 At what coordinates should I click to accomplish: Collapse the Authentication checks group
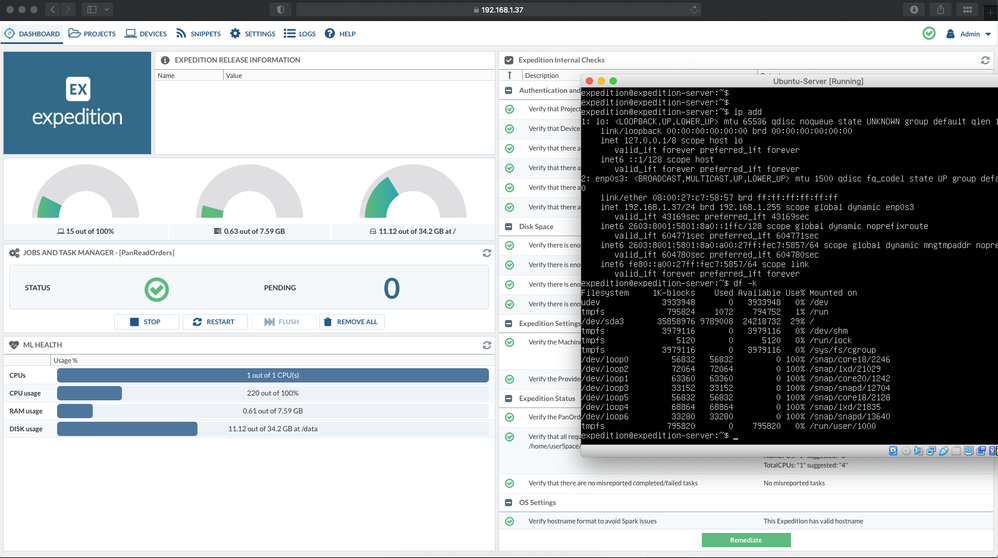(x=509, y=90)
